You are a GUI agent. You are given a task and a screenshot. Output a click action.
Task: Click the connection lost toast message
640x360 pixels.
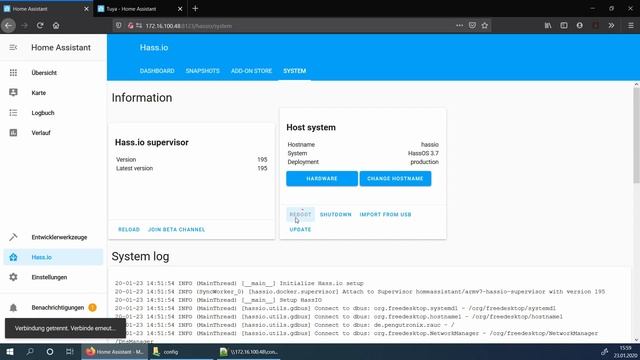click(x=65, y=328)
